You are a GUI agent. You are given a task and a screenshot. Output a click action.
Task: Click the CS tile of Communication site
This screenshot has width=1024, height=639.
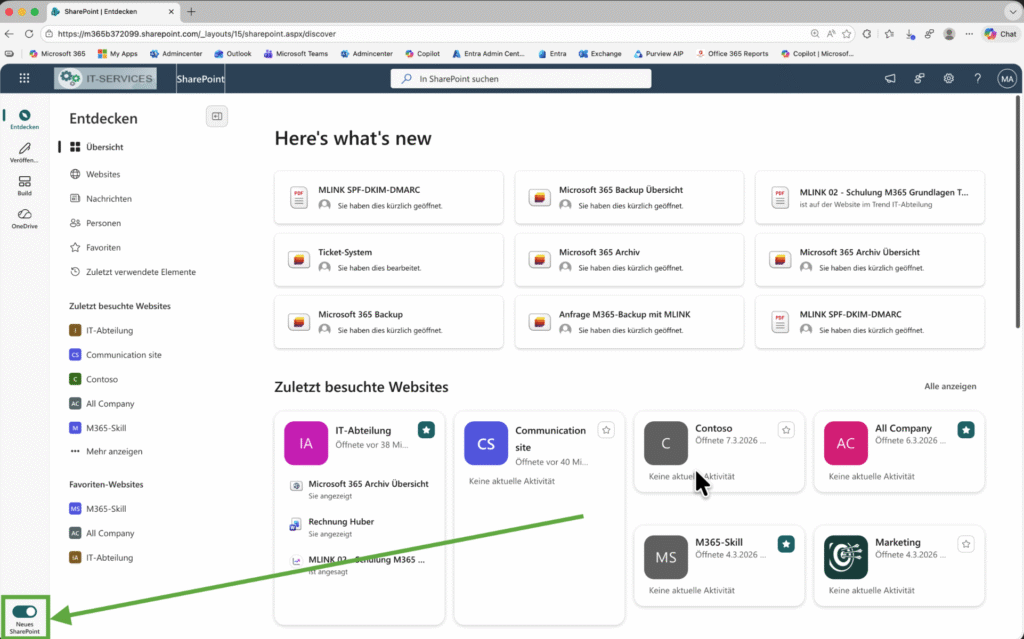pos(486,443)
